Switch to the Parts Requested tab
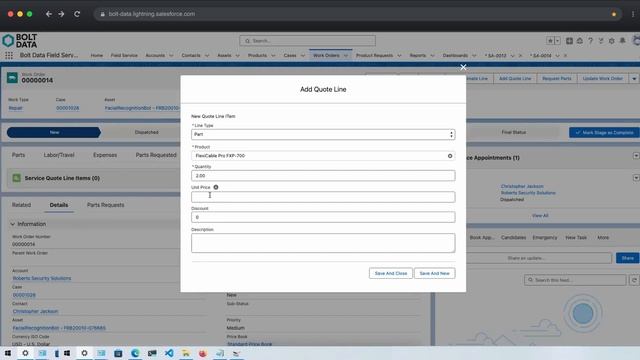 156,155
